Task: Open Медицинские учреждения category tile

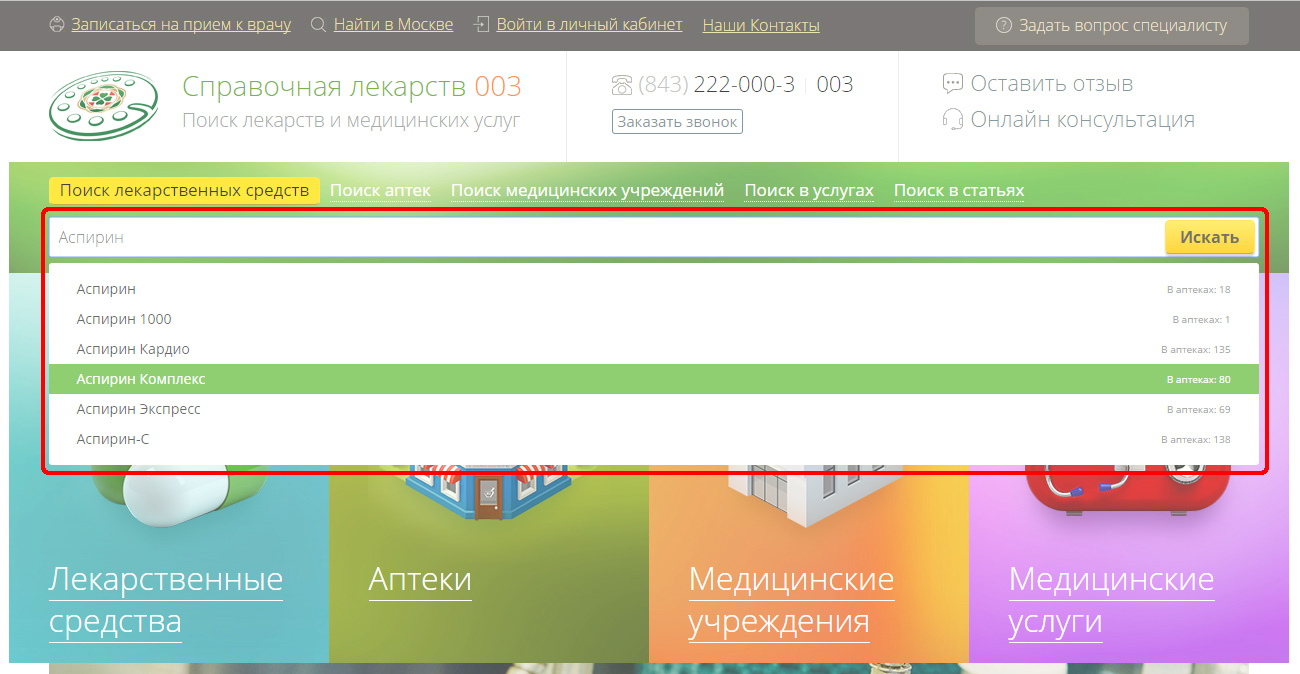Action: point(791,600)
